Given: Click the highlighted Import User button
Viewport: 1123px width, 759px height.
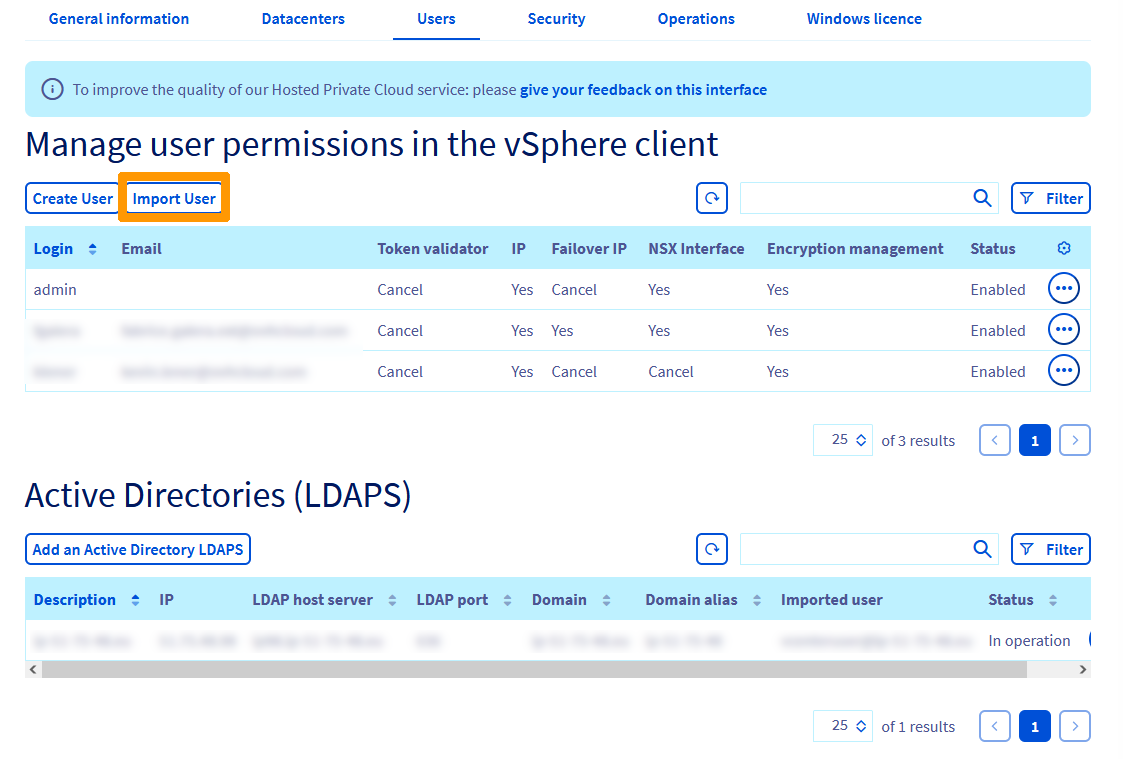Looking at the screenshot, I should [173, 198].
